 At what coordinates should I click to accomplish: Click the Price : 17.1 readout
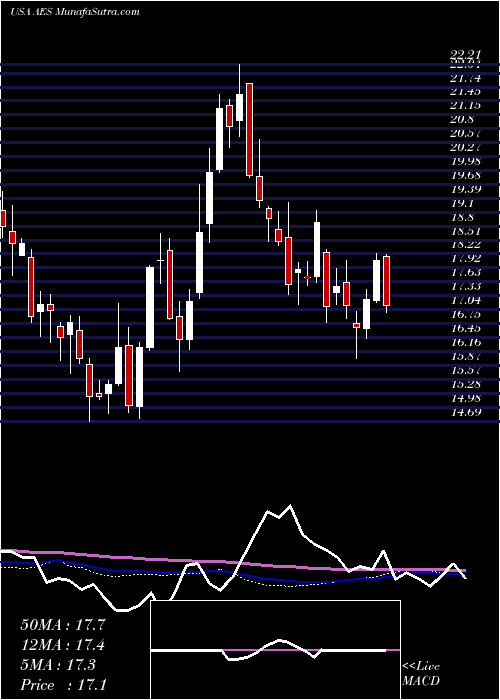click(x=63, y=685)
